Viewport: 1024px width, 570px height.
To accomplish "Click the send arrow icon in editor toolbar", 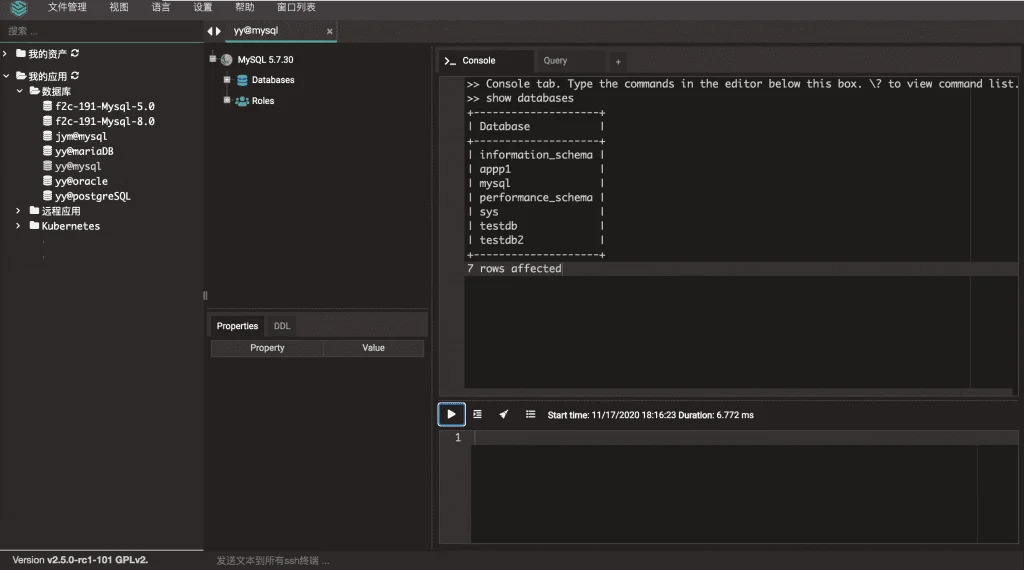I will (x=504, y=415).
